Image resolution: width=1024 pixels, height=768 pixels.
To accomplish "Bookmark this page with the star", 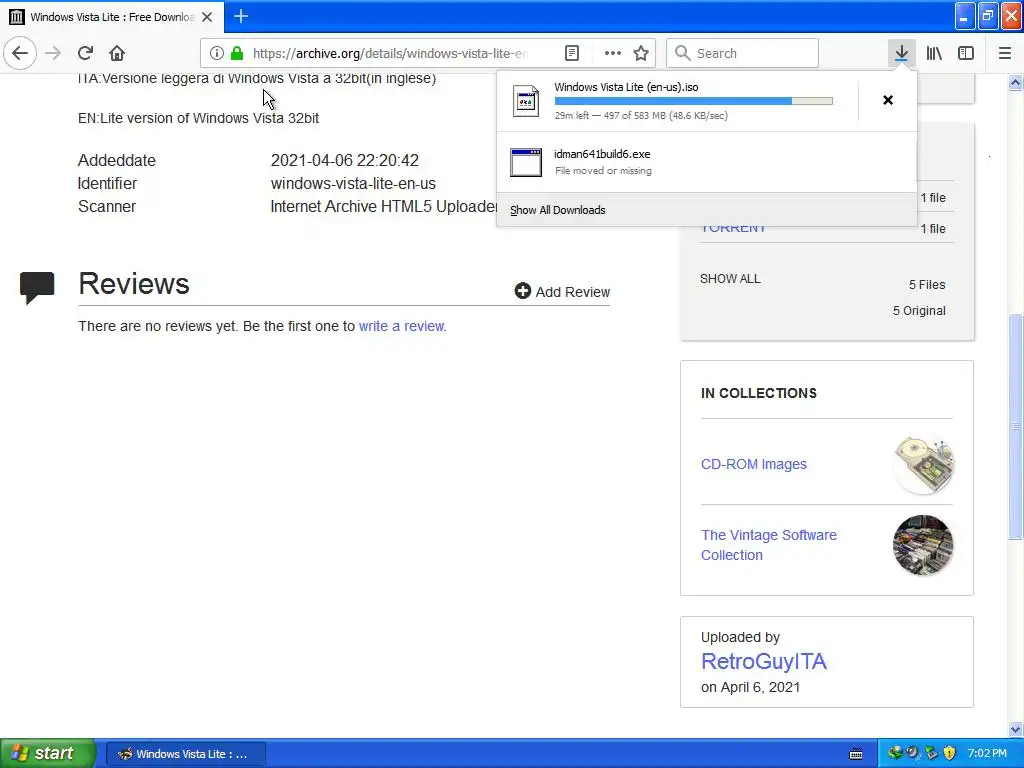I will [x=641, y=53].
